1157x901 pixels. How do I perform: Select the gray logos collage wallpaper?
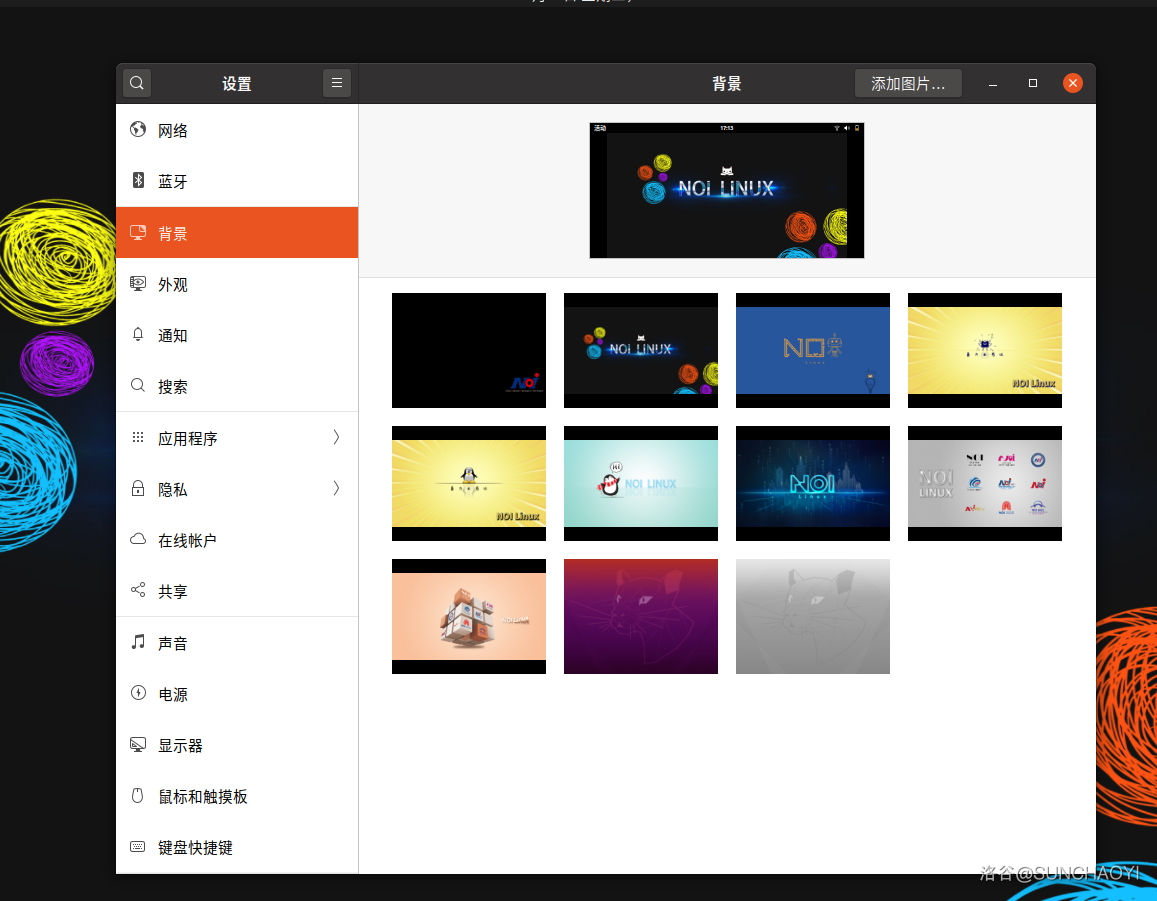(984, 483)
